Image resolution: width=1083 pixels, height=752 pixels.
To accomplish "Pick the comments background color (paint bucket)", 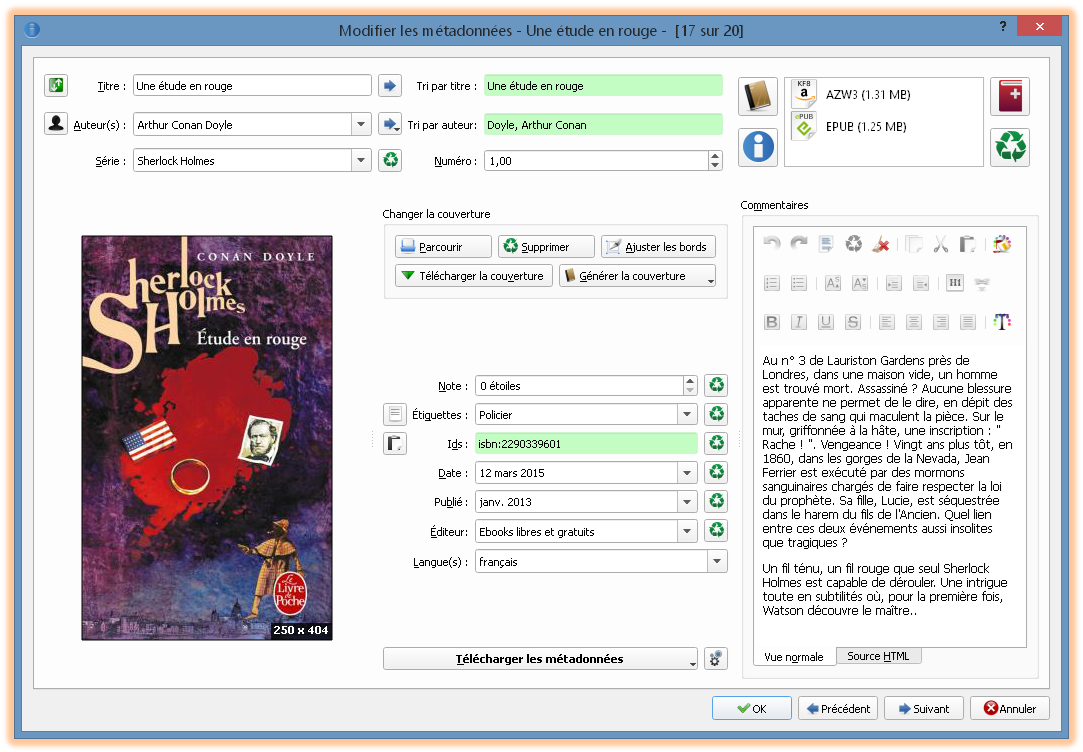I will coord(1001,244).
